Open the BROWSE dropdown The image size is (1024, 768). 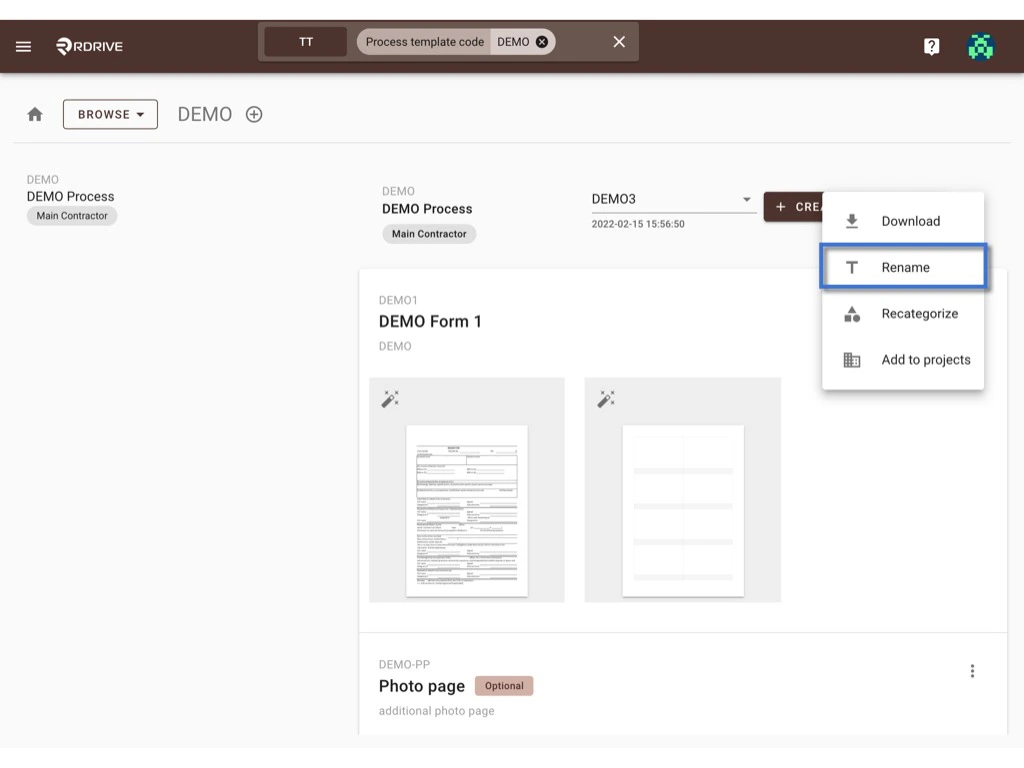click(x=110, y=114)
